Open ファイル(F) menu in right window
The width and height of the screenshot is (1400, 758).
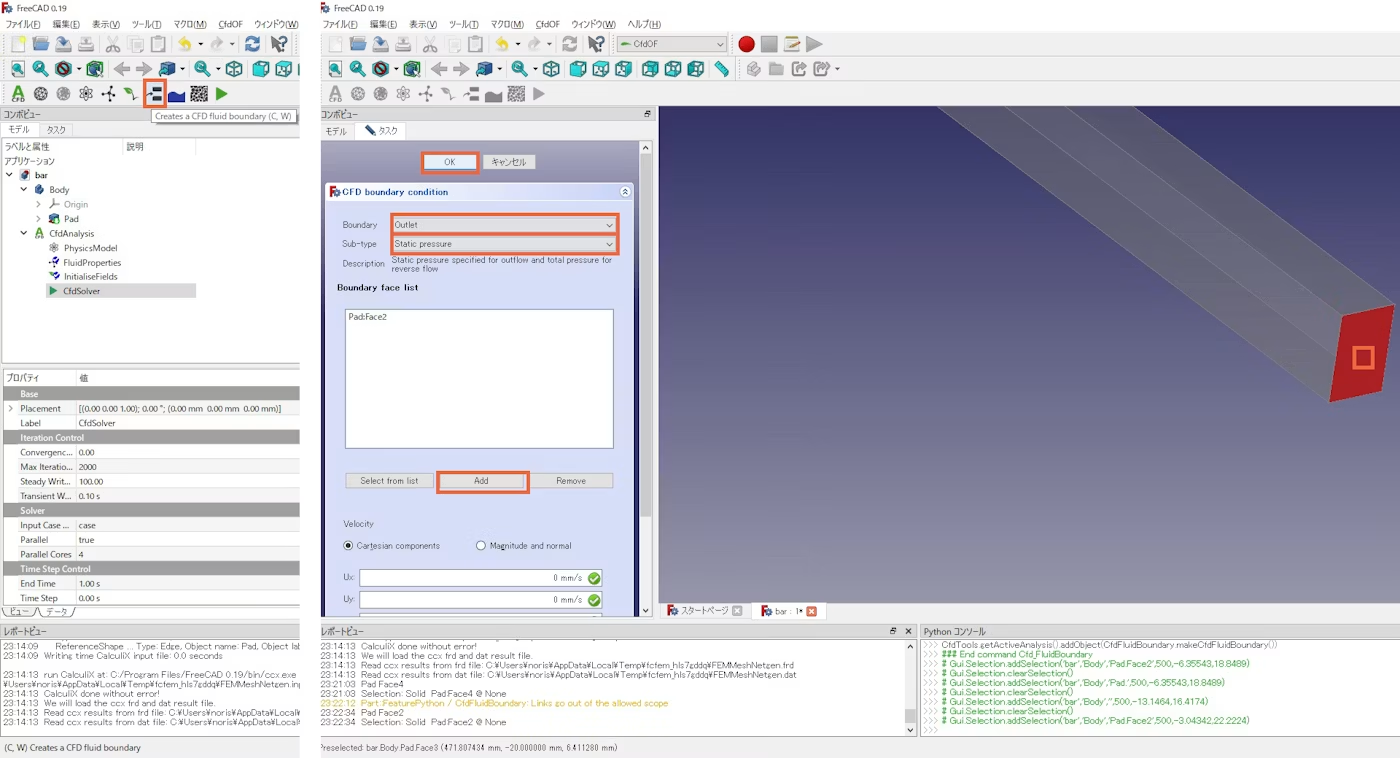pos(341,24)
